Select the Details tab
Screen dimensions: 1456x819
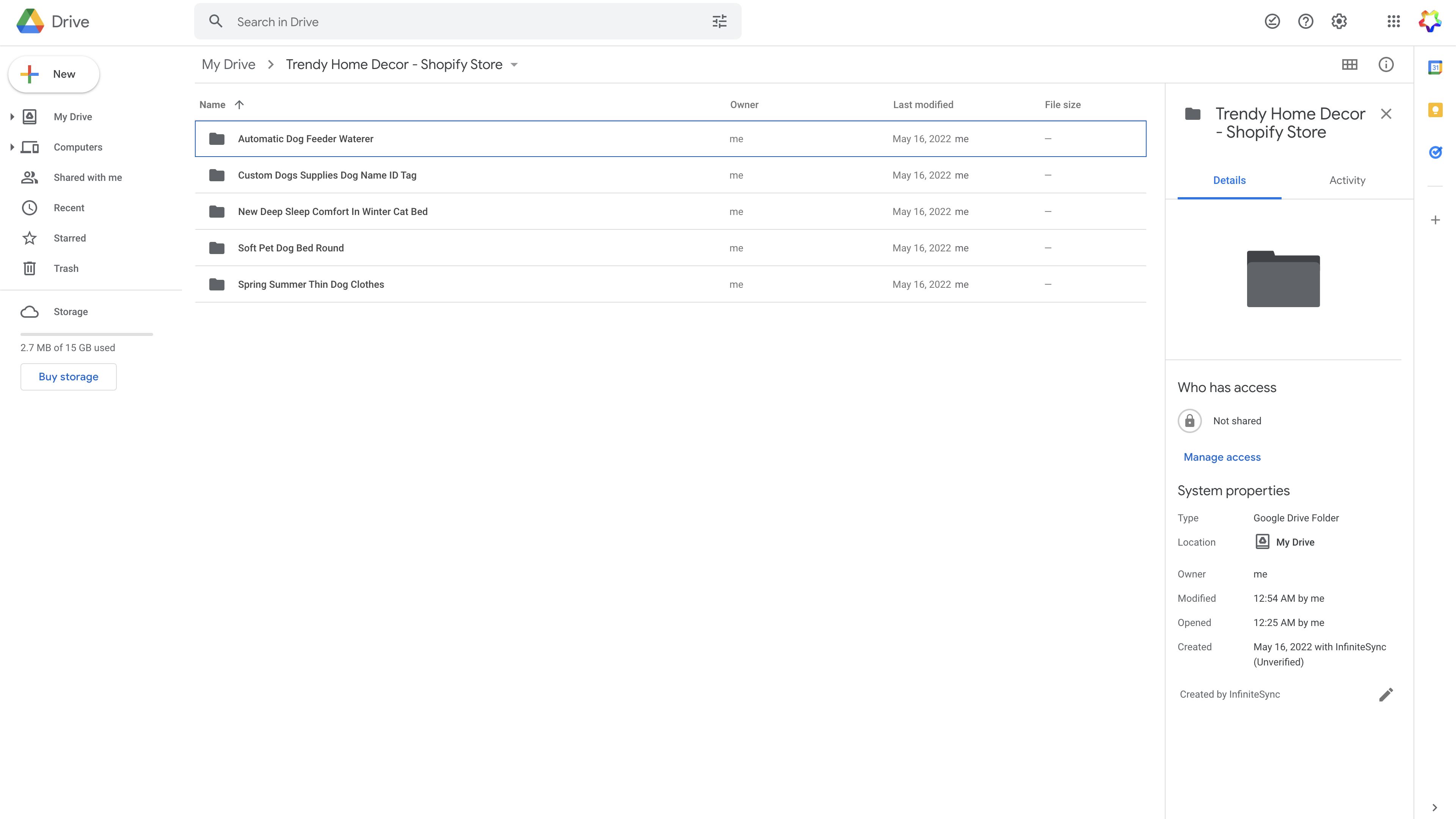(x=1229, y=180)
